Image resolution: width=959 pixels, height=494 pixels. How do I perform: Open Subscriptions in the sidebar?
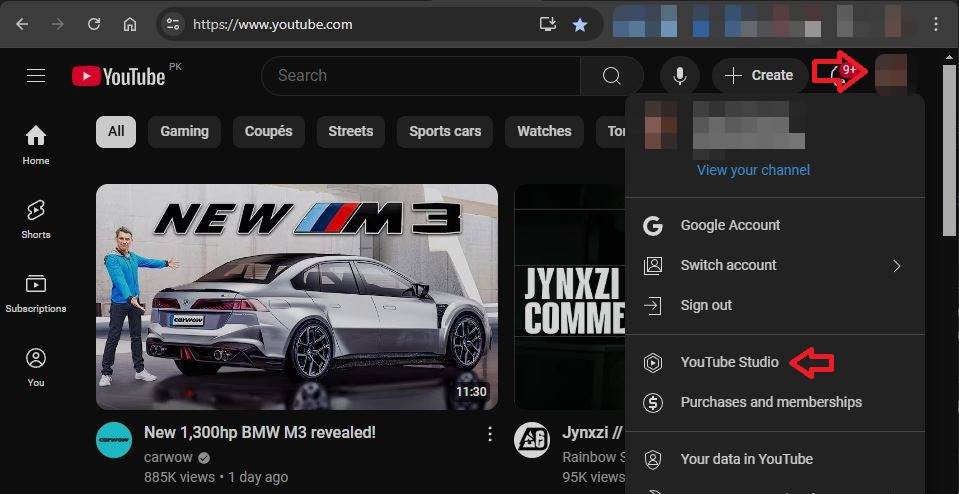[35, 293]
